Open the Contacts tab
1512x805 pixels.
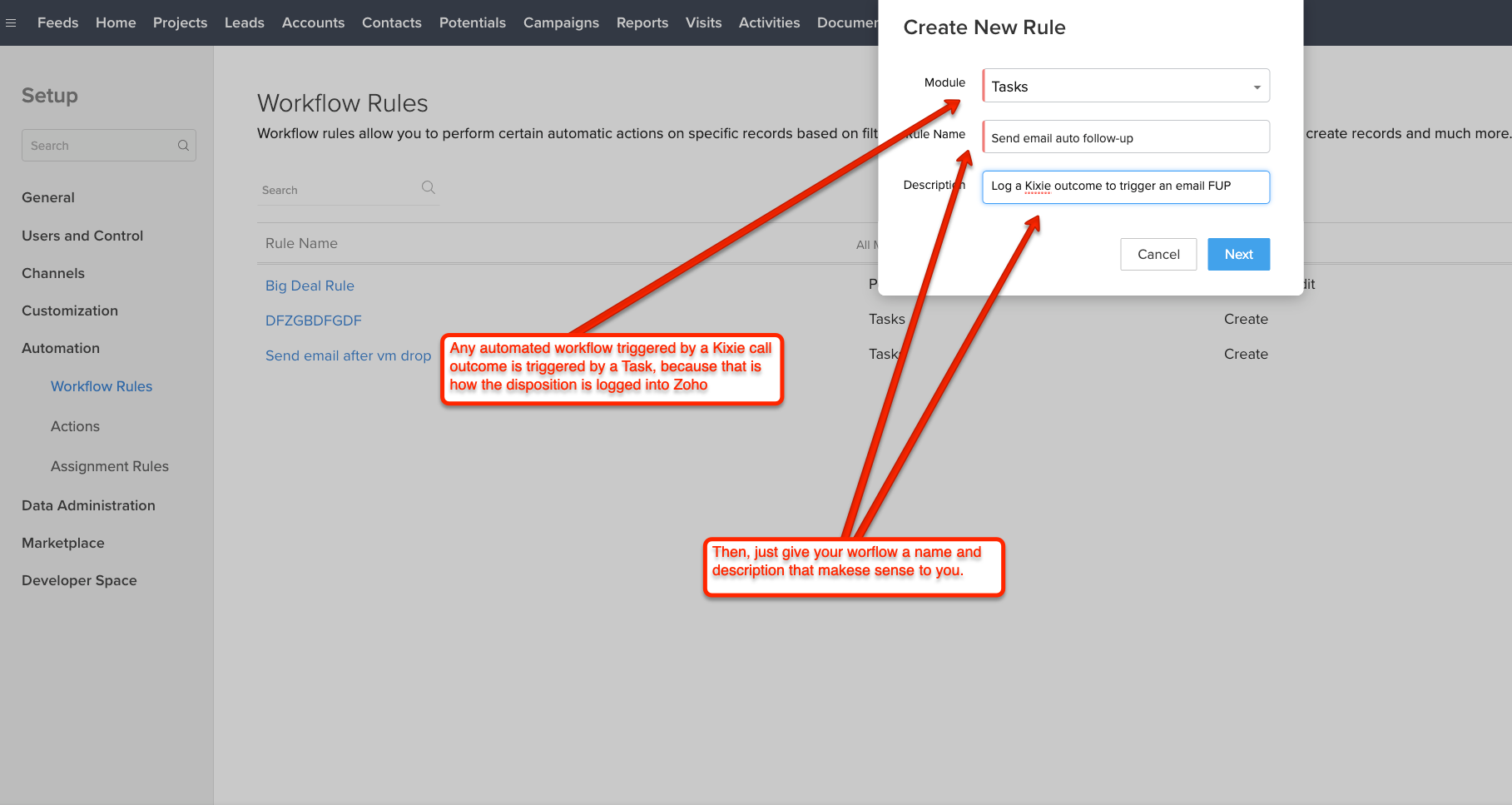tap(392, 22)
